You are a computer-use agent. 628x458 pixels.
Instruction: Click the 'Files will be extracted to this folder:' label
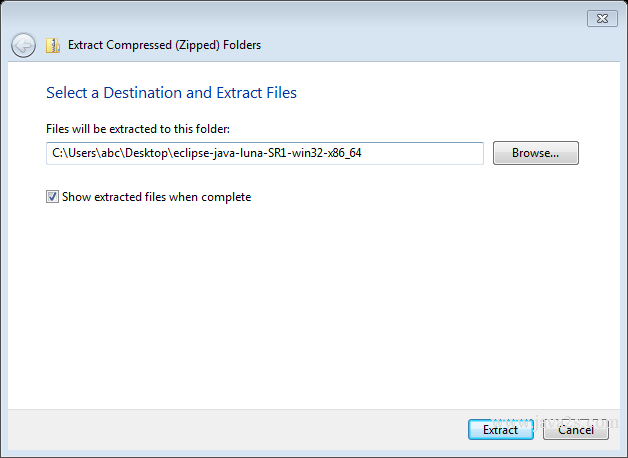point(138,129)
